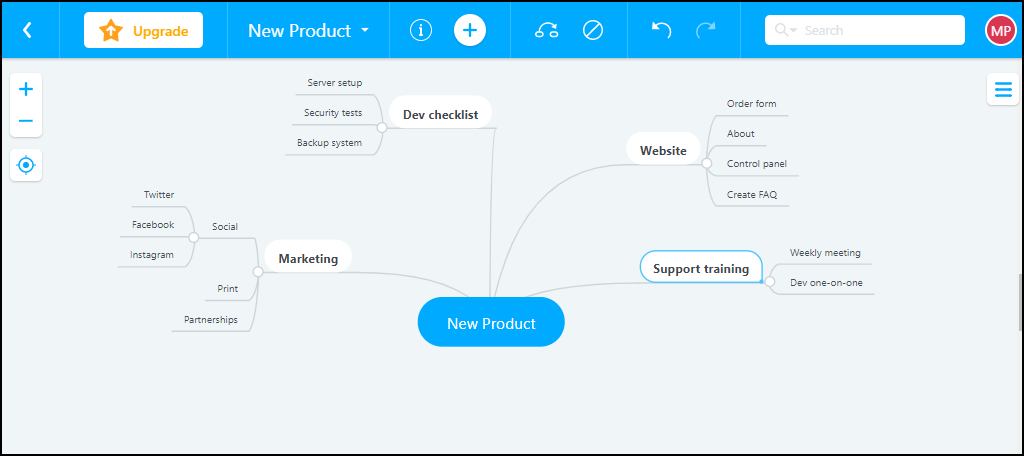1024x456 pixels.
Task: Select the Backup system subtopic
Action: coord(329,143)
